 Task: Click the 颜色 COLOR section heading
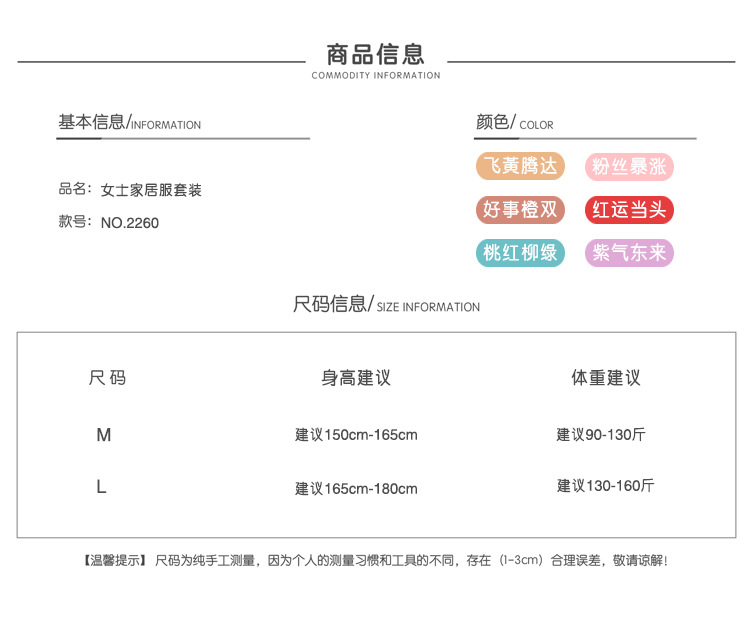tap(515, 122)
